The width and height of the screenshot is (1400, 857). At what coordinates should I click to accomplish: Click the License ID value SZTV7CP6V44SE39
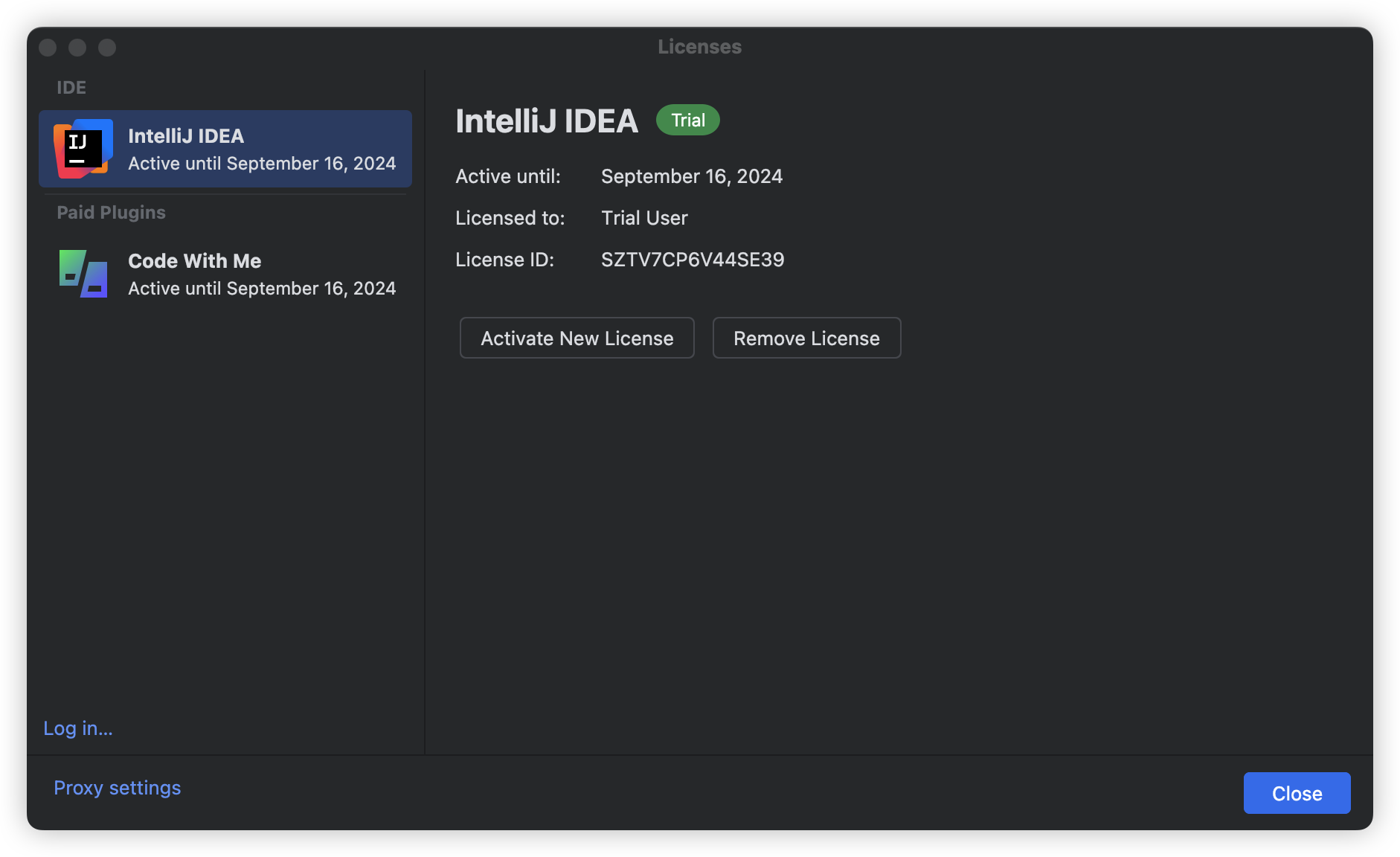[693, 260]
